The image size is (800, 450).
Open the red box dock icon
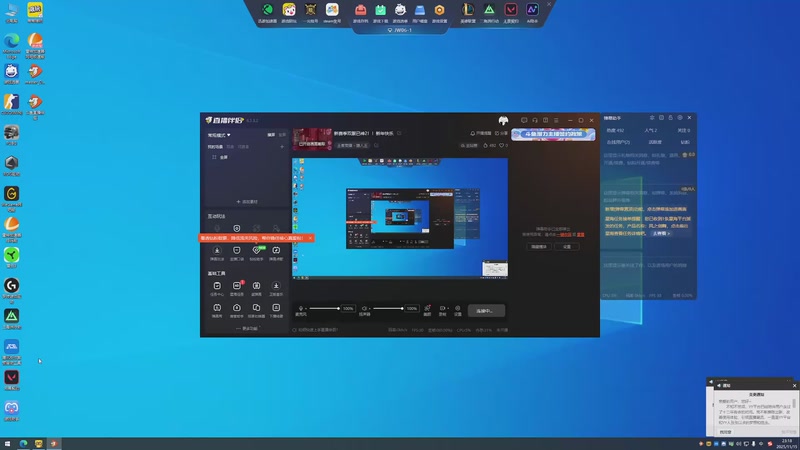(x=361, y=10)
